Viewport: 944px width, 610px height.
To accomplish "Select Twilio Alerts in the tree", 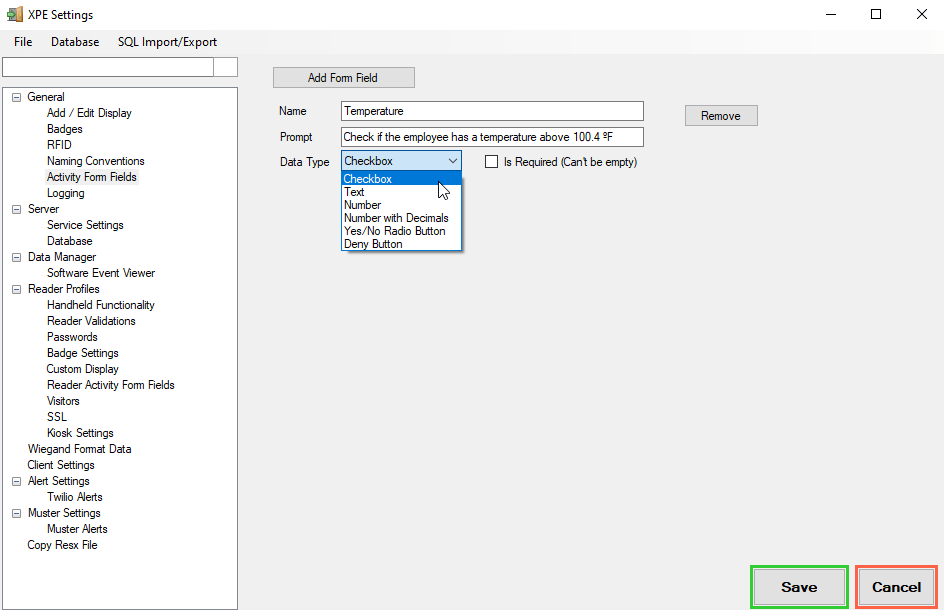I will [x=75, y=497].
